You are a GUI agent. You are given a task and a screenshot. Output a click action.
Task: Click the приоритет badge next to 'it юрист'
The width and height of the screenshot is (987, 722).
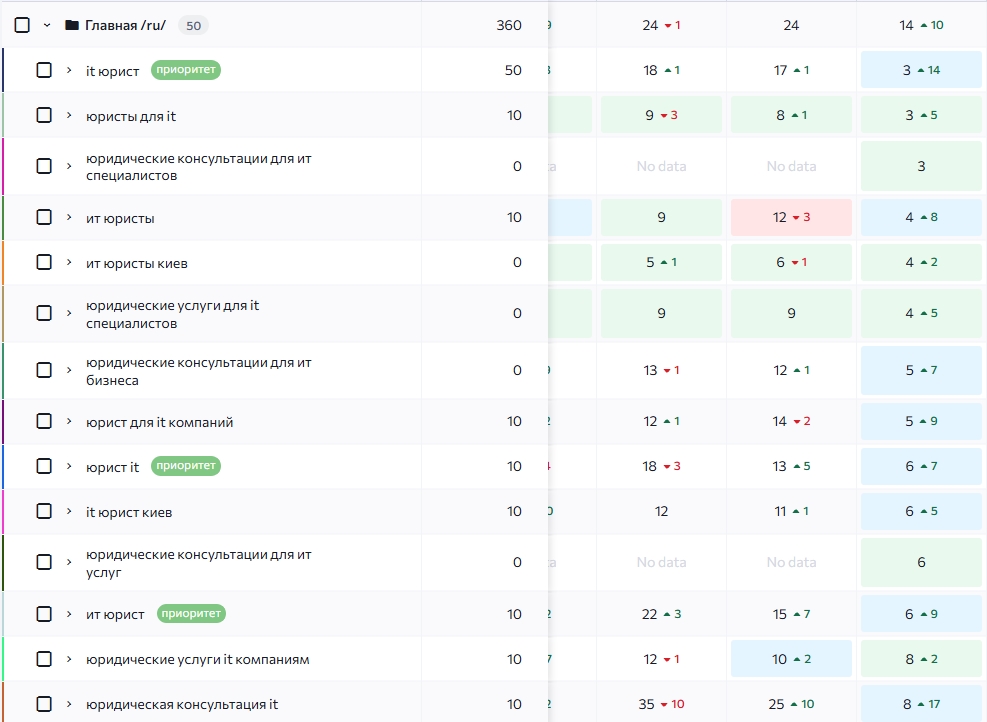[x=185, y=70]
